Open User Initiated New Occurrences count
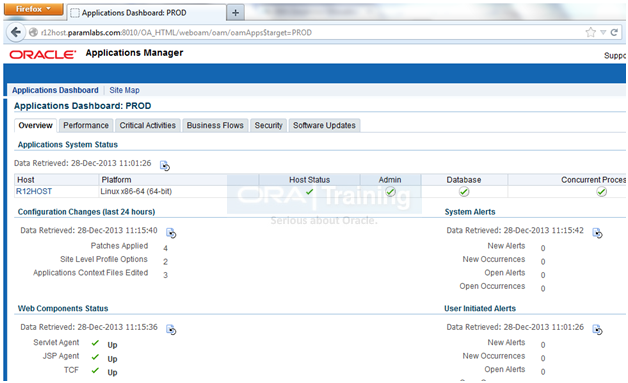The height and width of the screenshot is (383, 628). (543, 358)
